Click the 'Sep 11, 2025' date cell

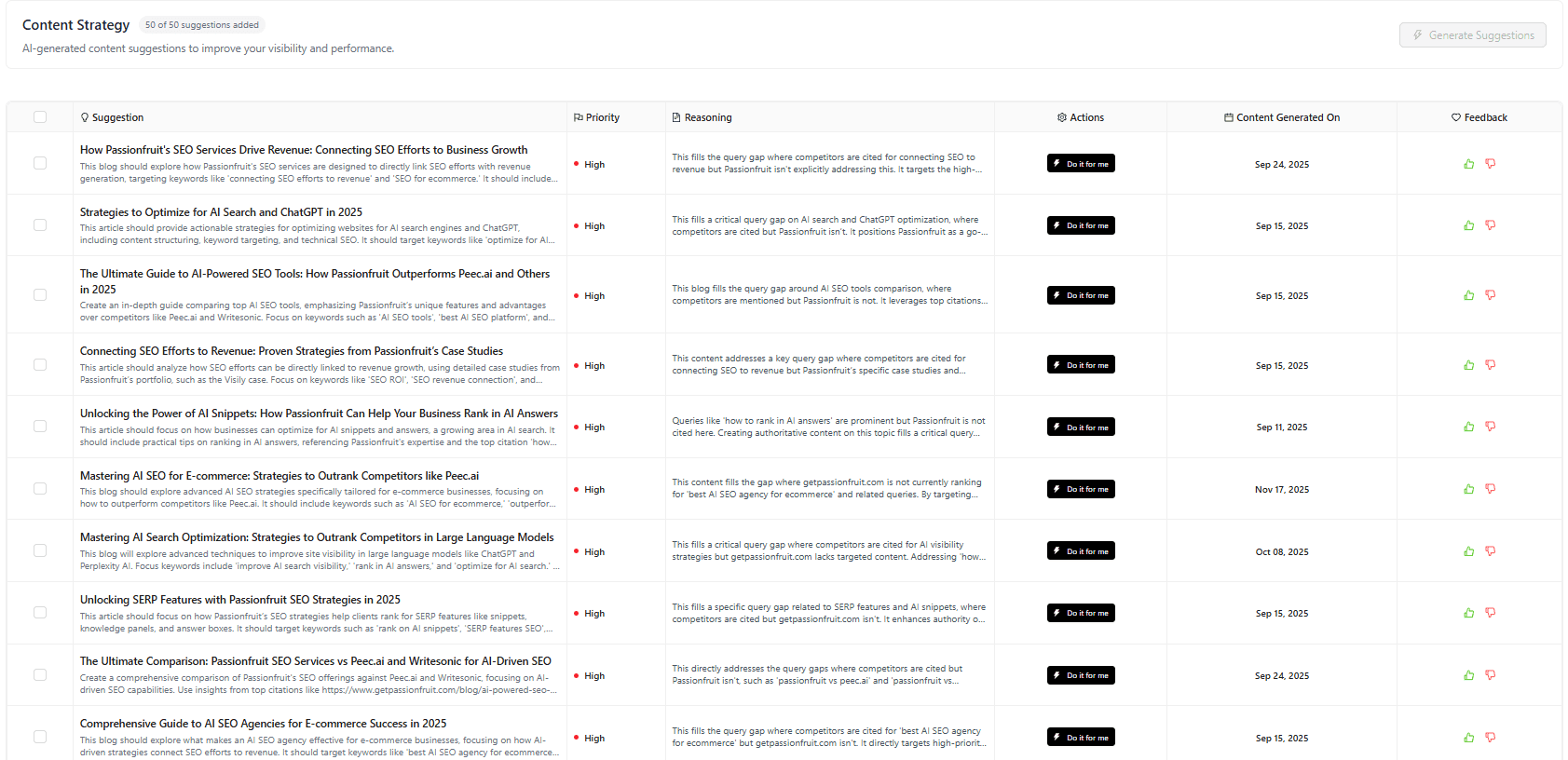coord(1282,427)
